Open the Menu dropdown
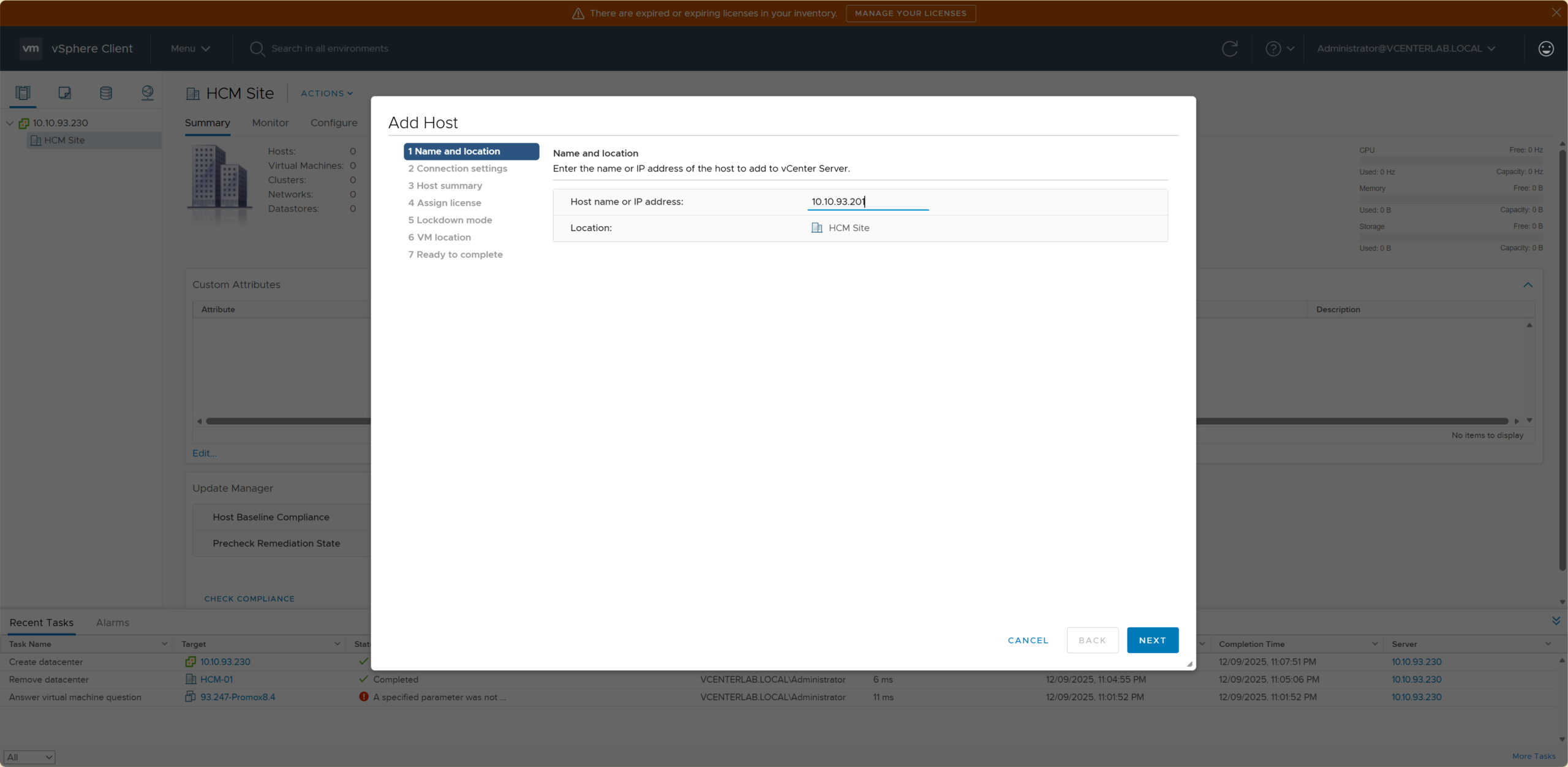This screenshot has width=1568, height=767. pyautogui.click(x=190, y=48)
